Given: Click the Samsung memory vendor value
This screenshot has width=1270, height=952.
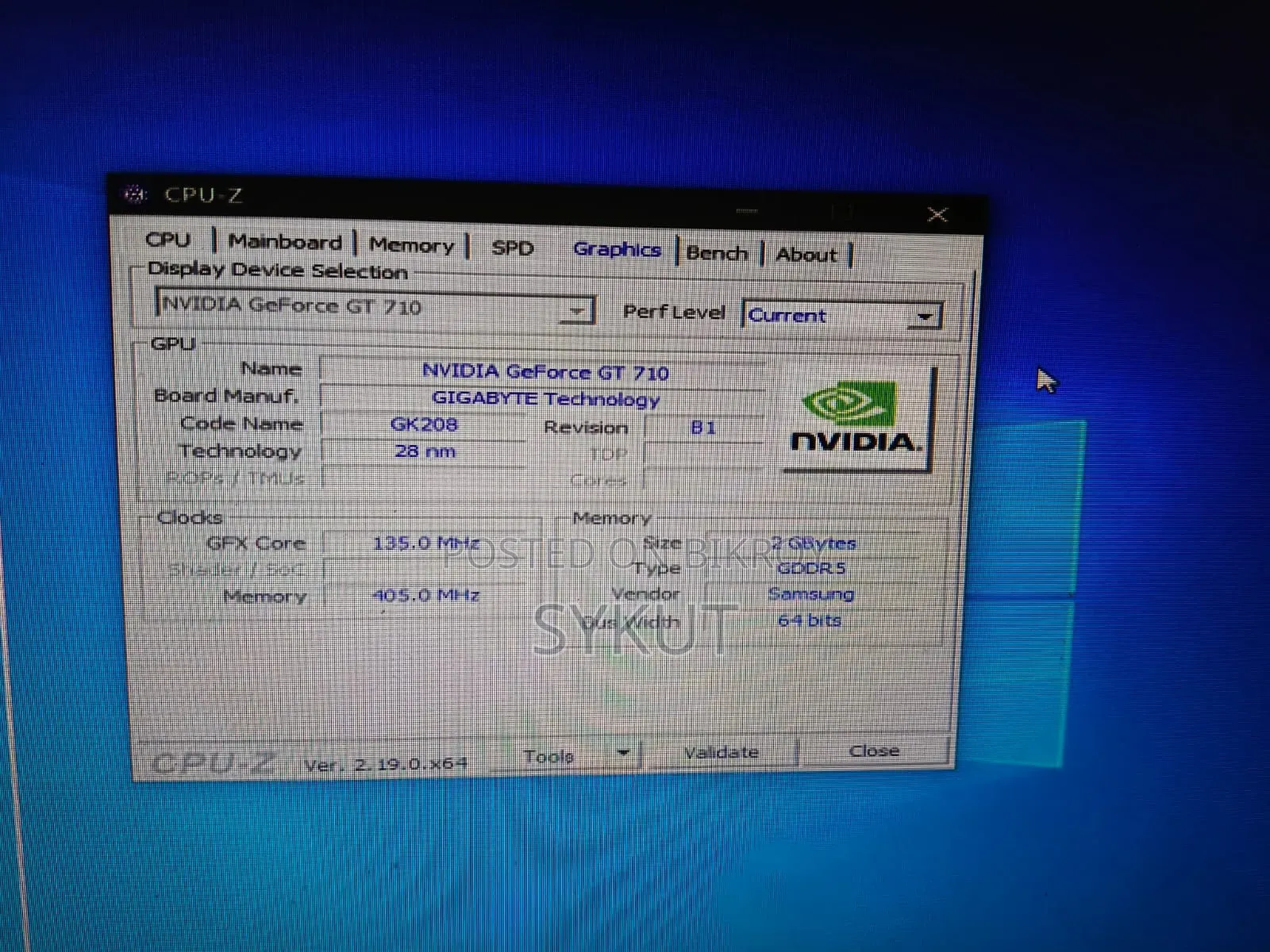Looking at the screenshot, I should click(x=811, y=594).
